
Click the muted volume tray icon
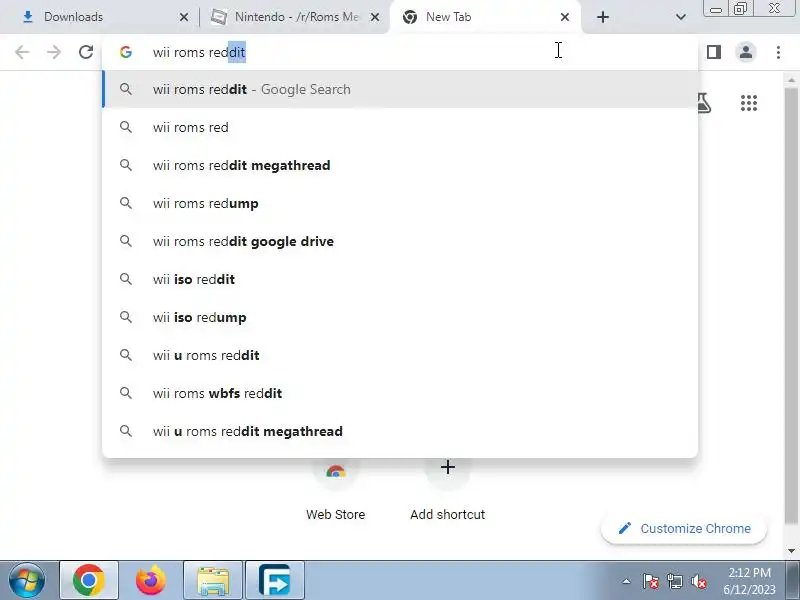pos(698,581)
